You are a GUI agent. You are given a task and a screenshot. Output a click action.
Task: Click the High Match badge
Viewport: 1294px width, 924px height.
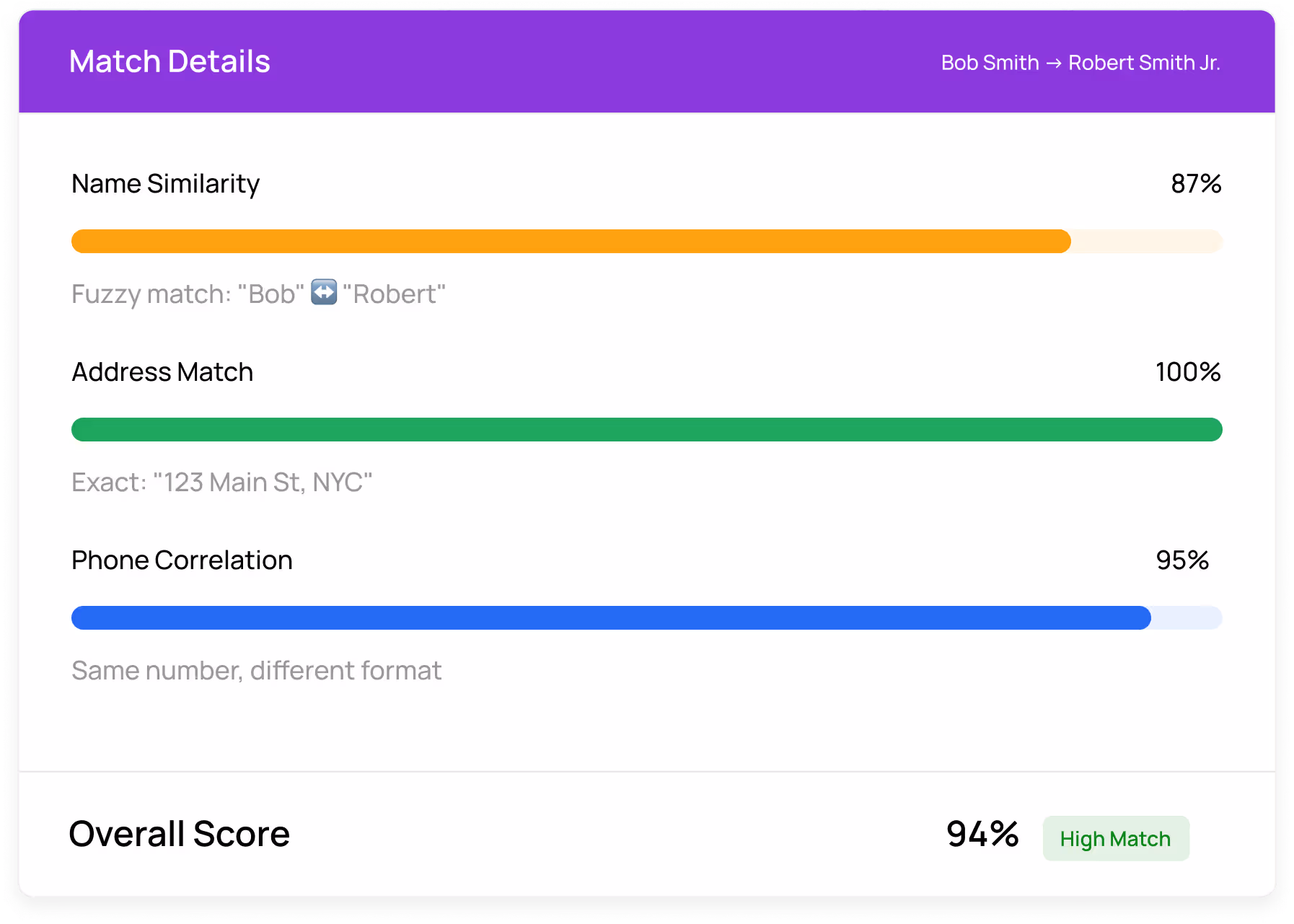(1115, 837)
